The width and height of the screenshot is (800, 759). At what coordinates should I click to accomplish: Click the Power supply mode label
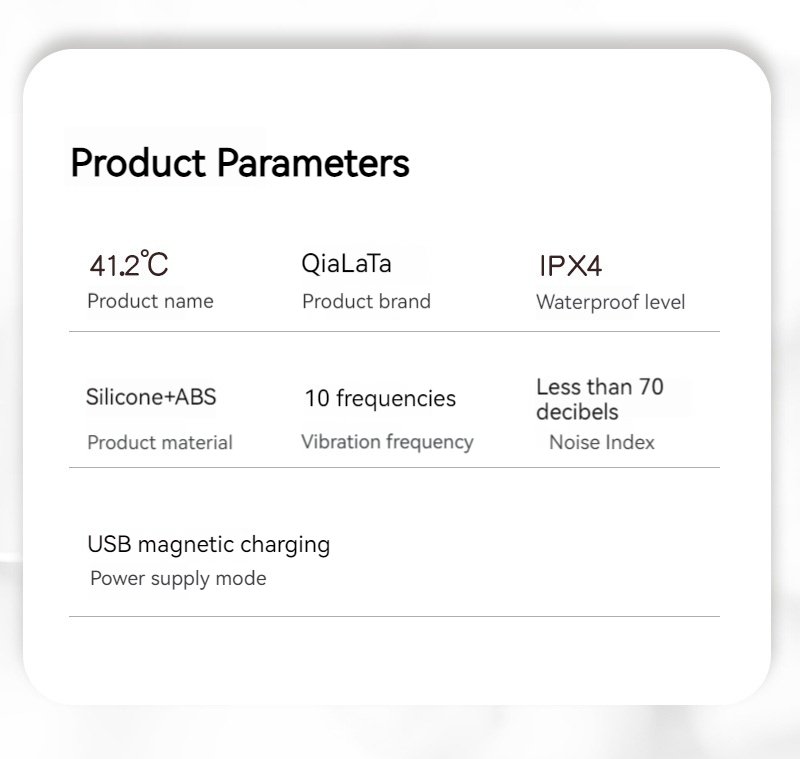click(x=178, y=578)
